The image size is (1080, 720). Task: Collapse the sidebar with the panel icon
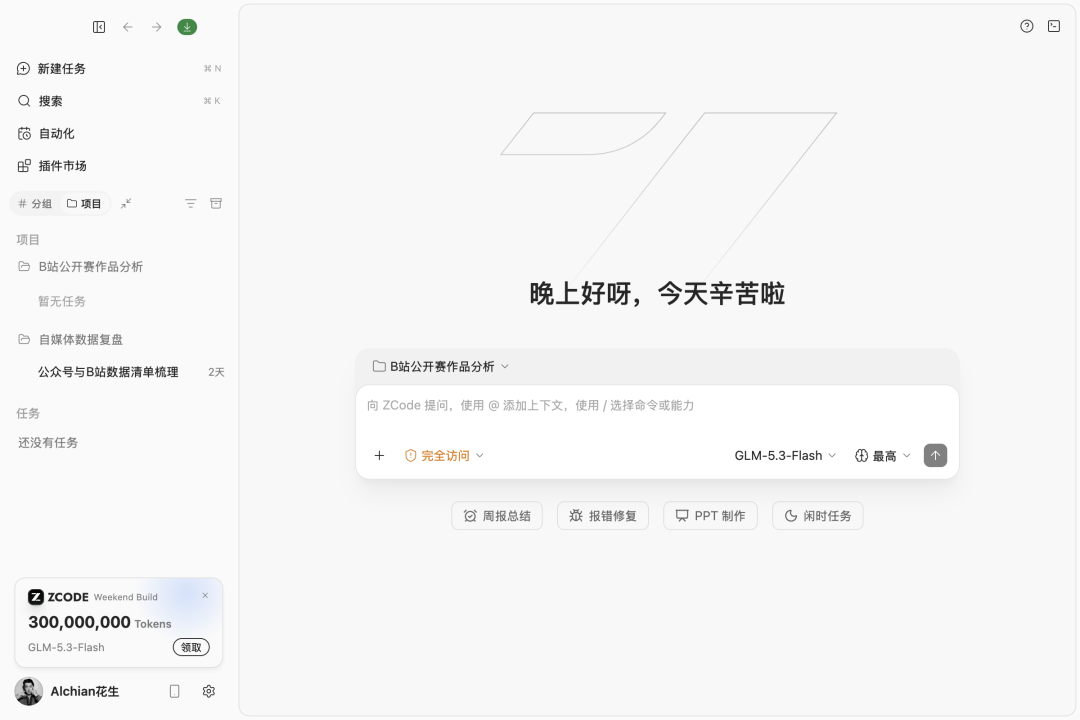99,27
